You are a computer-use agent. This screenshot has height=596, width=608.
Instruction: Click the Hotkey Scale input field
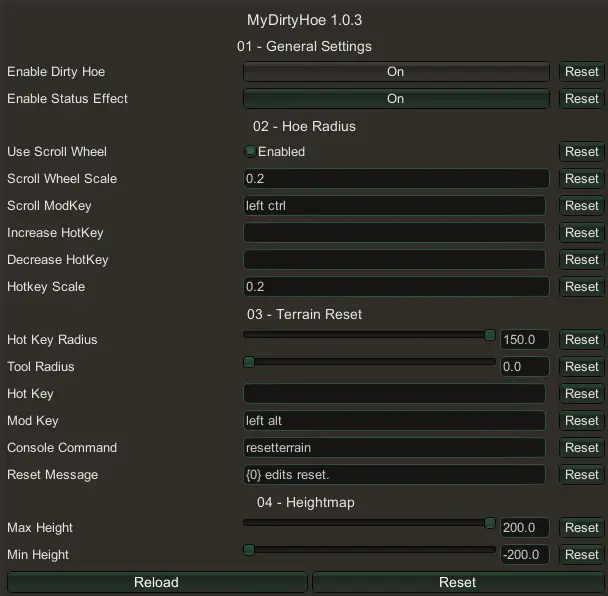coord(396,287)
